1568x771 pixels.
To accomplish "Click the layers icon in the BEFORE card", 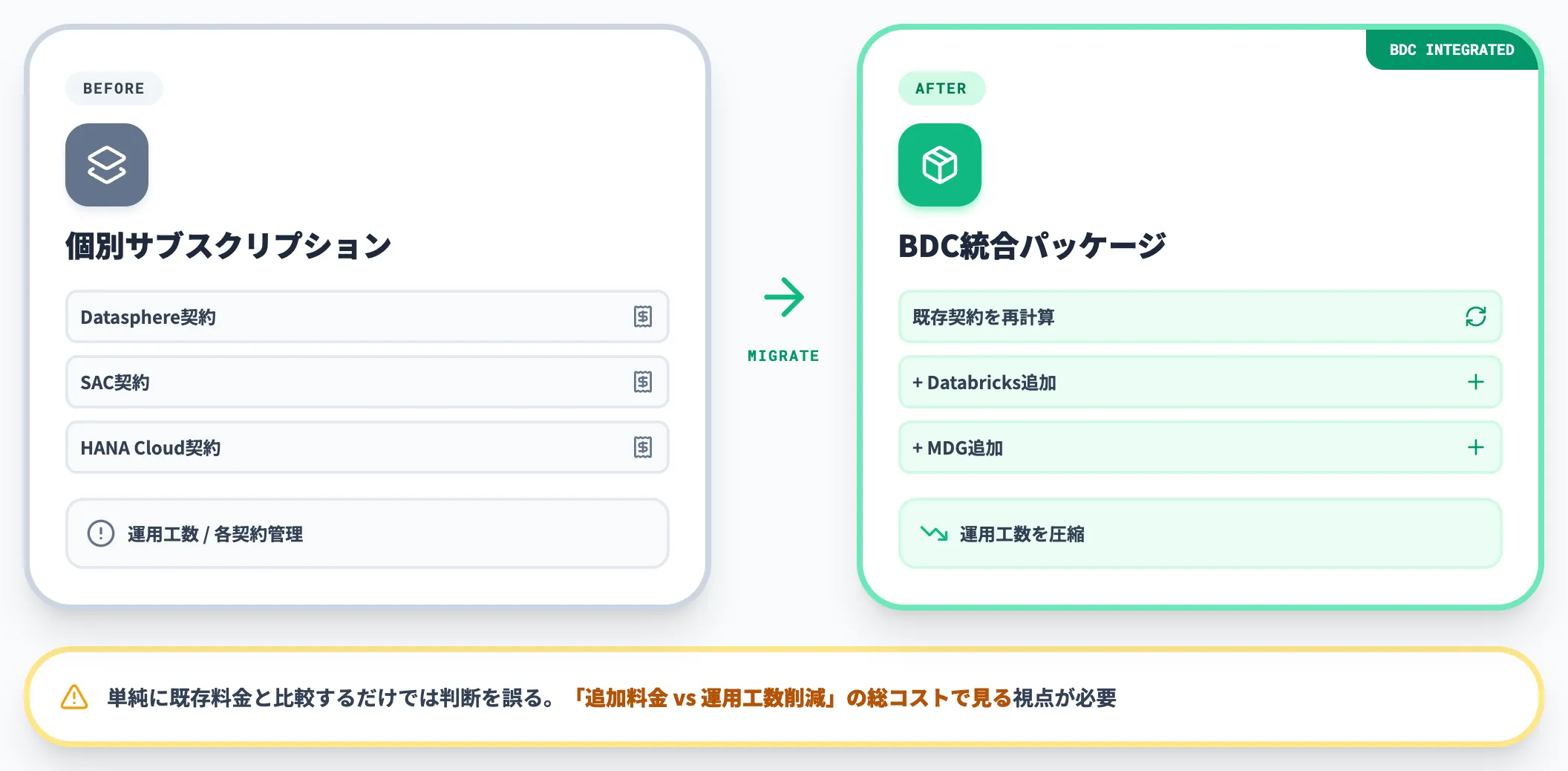I will pyautogui.click(x=107, y=165).
